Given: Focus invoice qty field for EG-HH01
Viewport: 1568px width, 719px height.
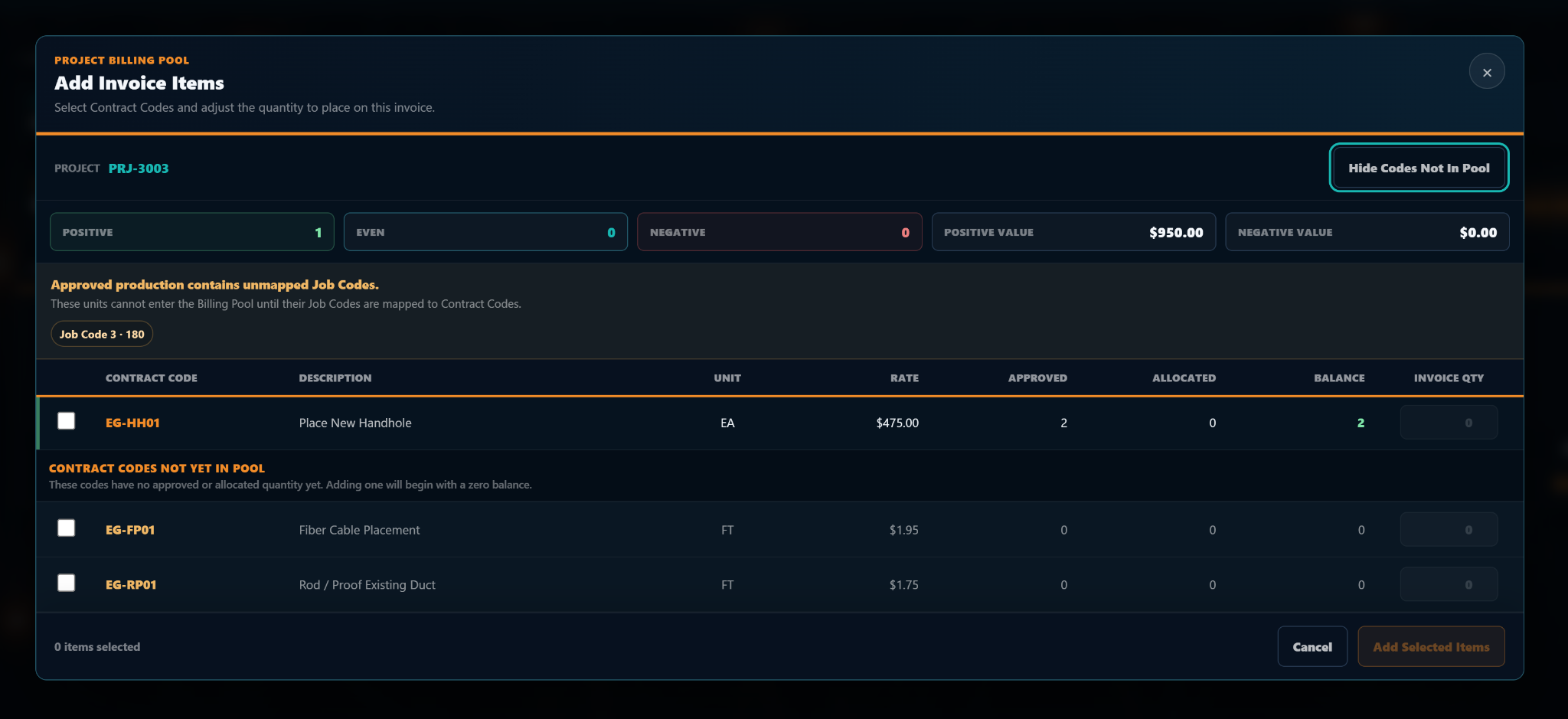Looking at the screenshot, I should 1449,423.
